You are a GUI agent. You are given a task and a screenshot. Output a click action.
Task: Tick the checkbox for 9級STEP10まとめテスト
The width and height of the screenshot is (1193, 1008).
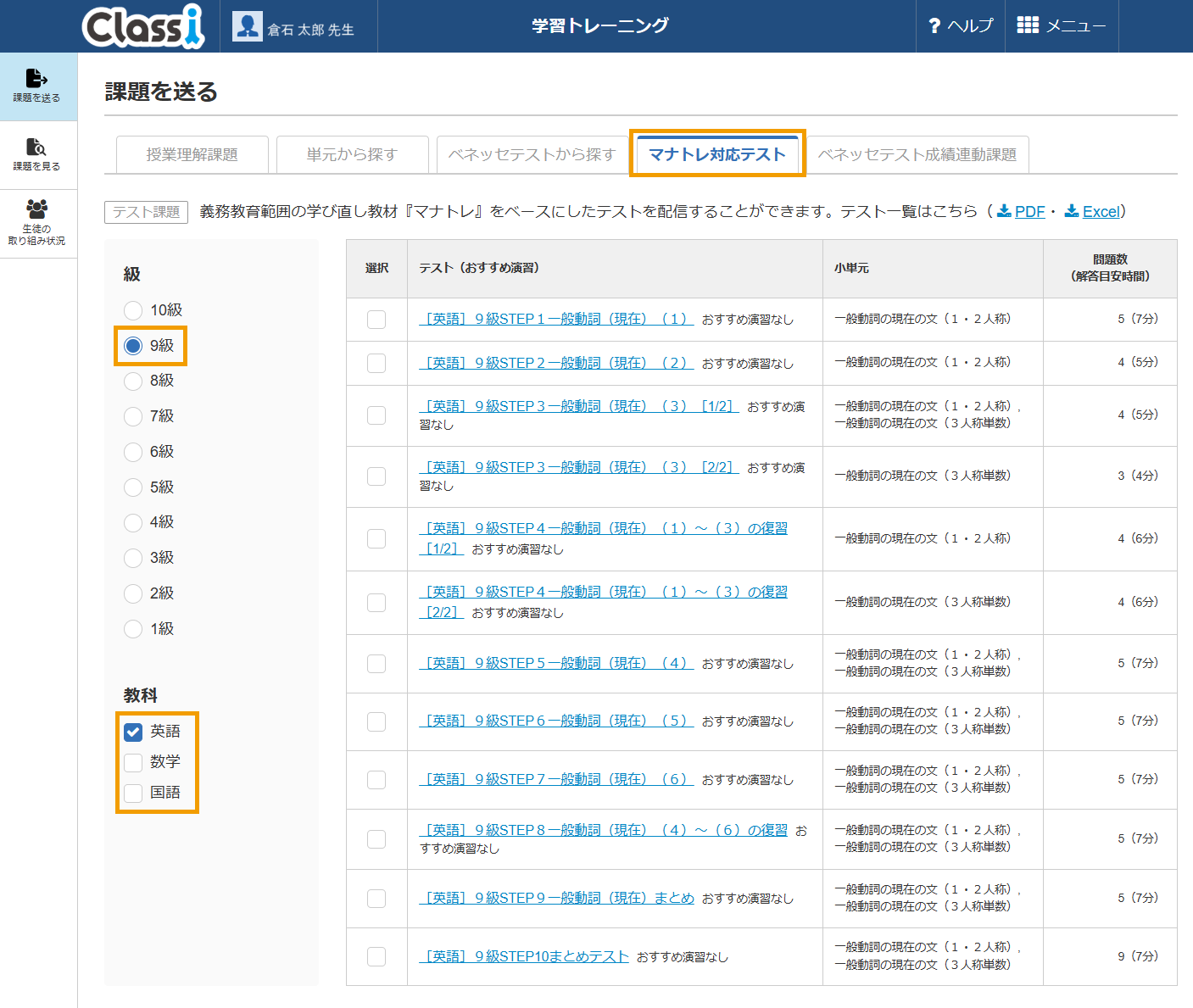tap(376, 956)
